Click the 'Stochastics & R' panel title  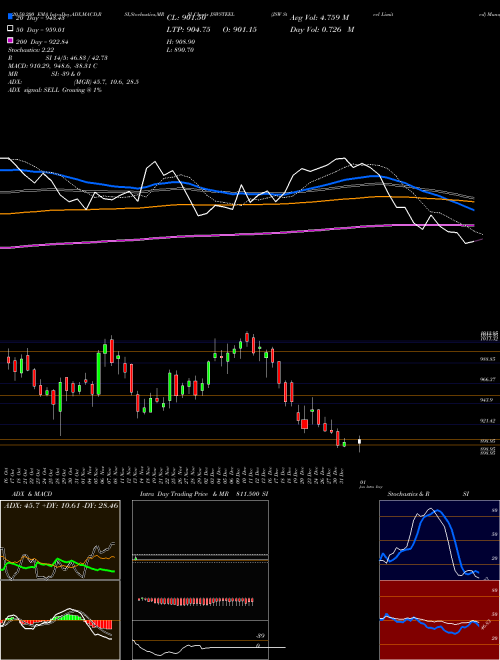coord(408,494)
